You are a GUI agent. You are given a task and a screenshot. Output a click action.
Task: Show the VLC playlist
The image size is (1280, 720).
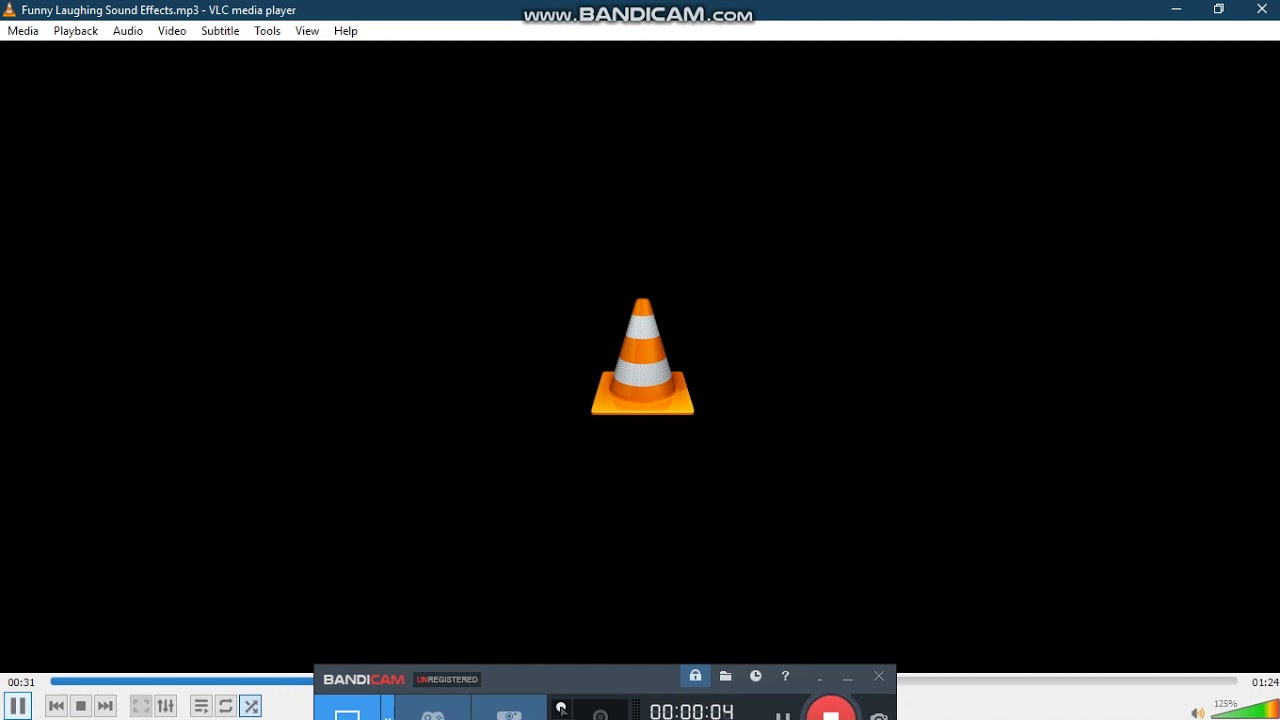click(x=201, y=706)
